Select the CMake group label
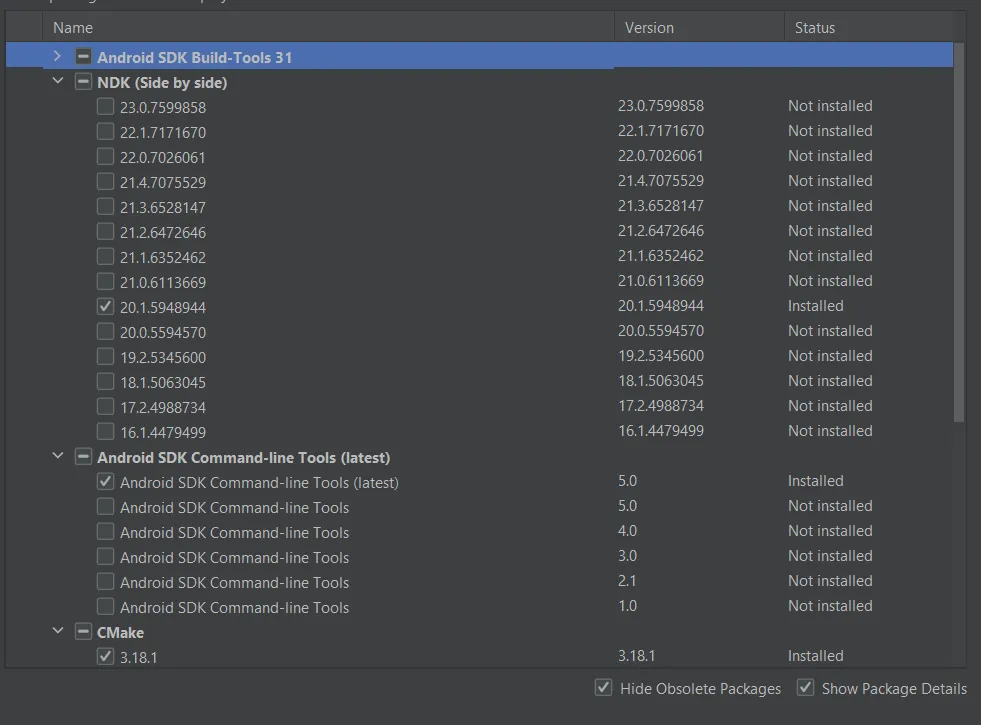981x725 pixels. 120,633
